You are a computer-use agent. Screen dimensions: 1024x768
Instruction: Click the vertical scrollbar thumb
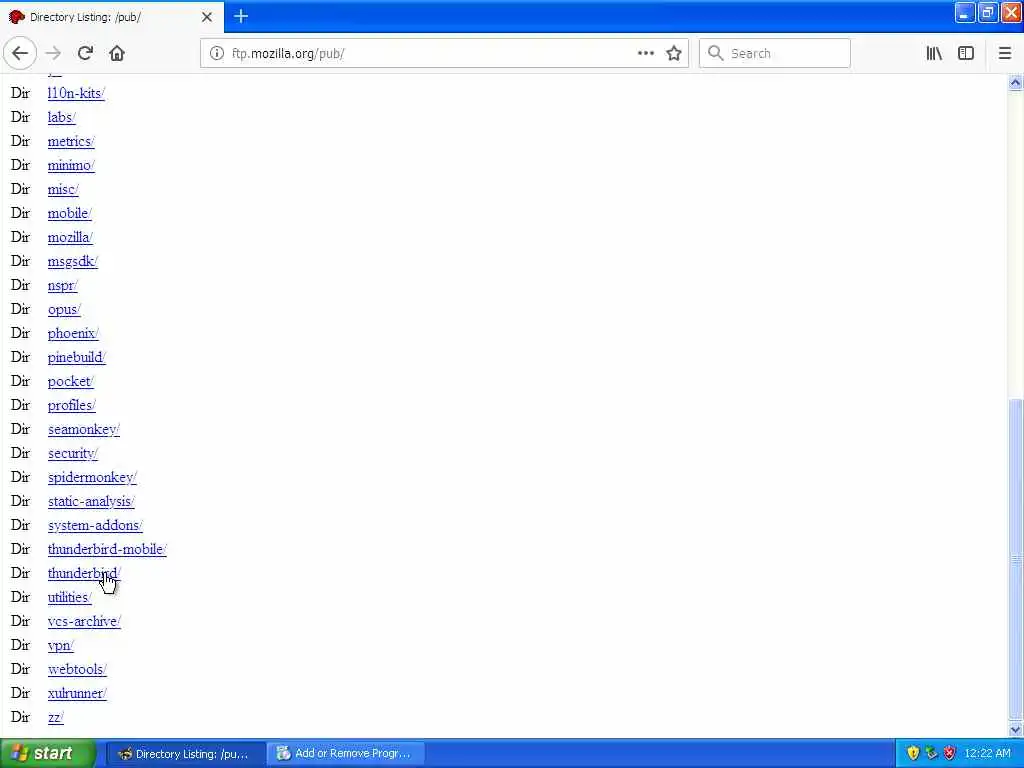(x=1016, y=559)
